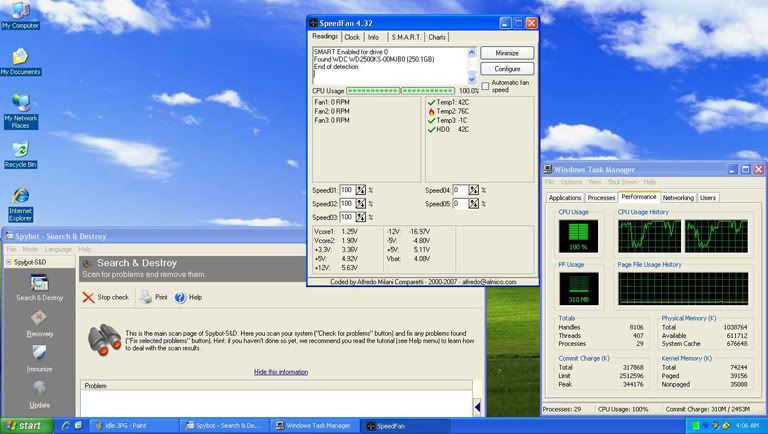Open the Recovery section in Spybot
Screen dimensions: 768x434
(38, 322)
